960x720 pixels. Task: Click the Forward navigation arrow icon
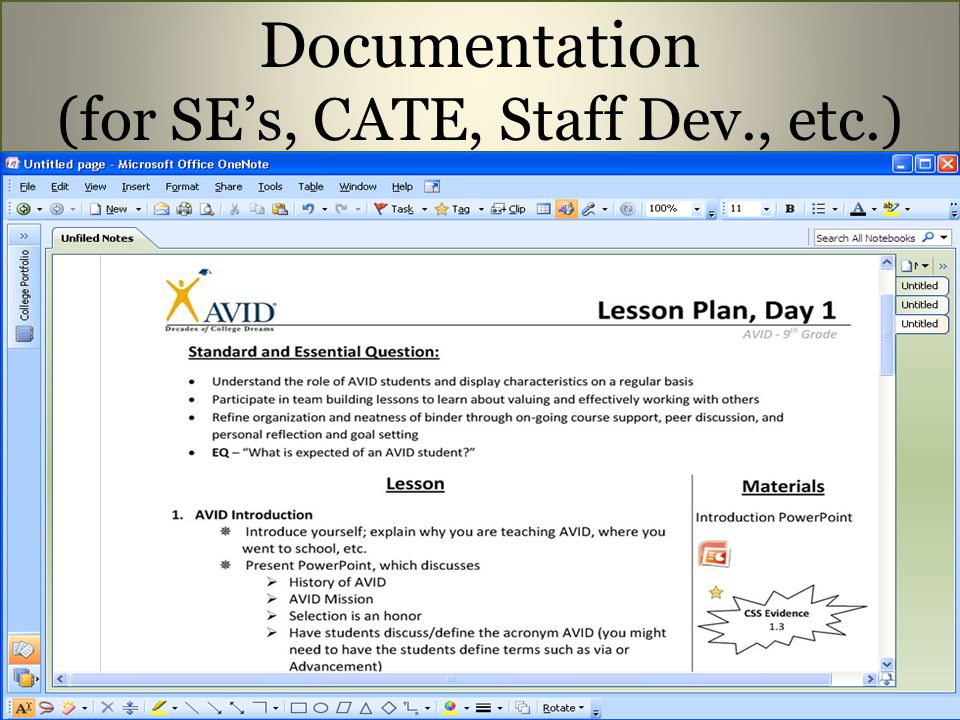click(x=56, y=209)
